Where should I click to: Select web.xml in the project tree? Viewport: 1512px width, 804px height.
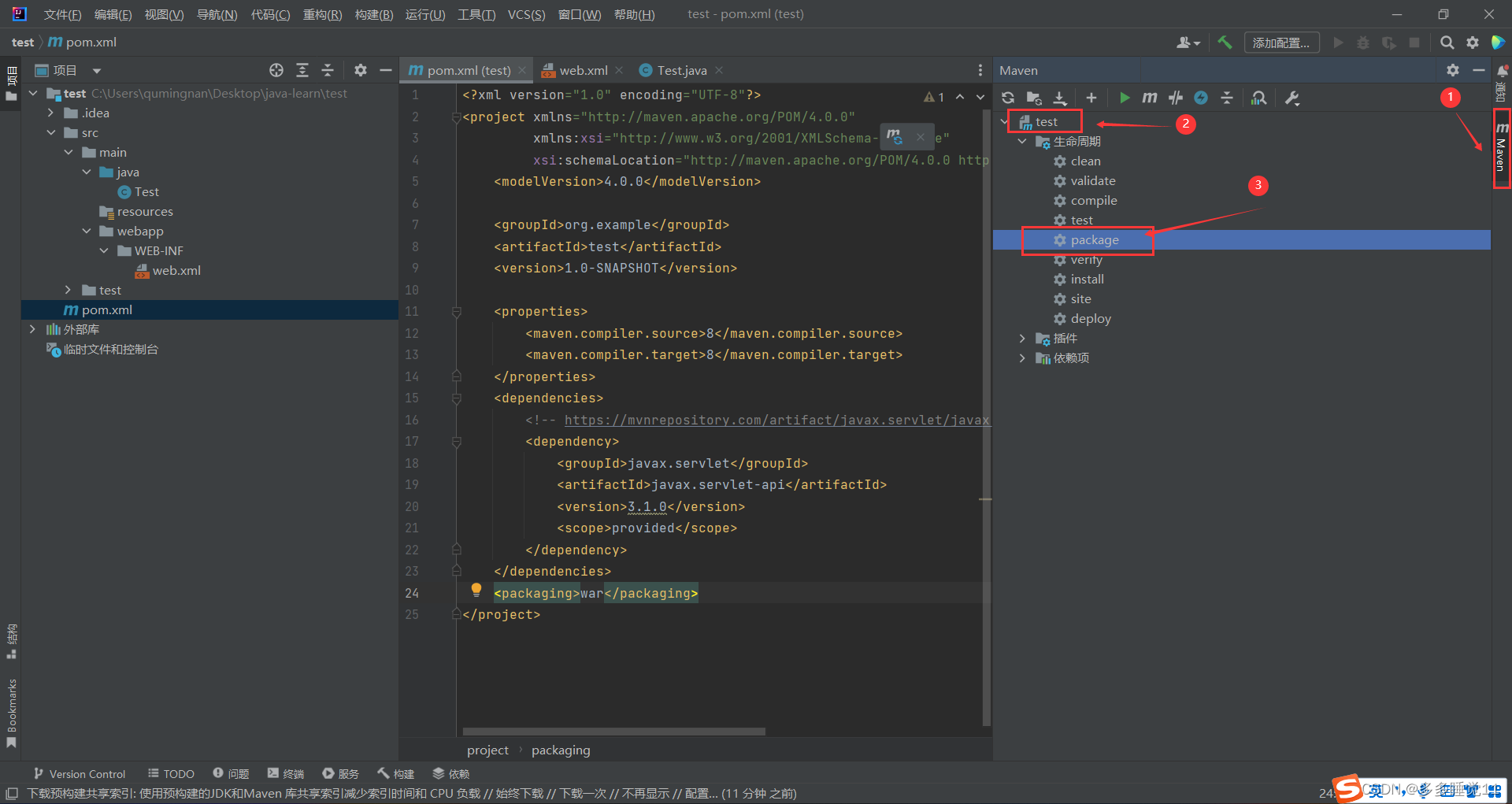point(176,270)
